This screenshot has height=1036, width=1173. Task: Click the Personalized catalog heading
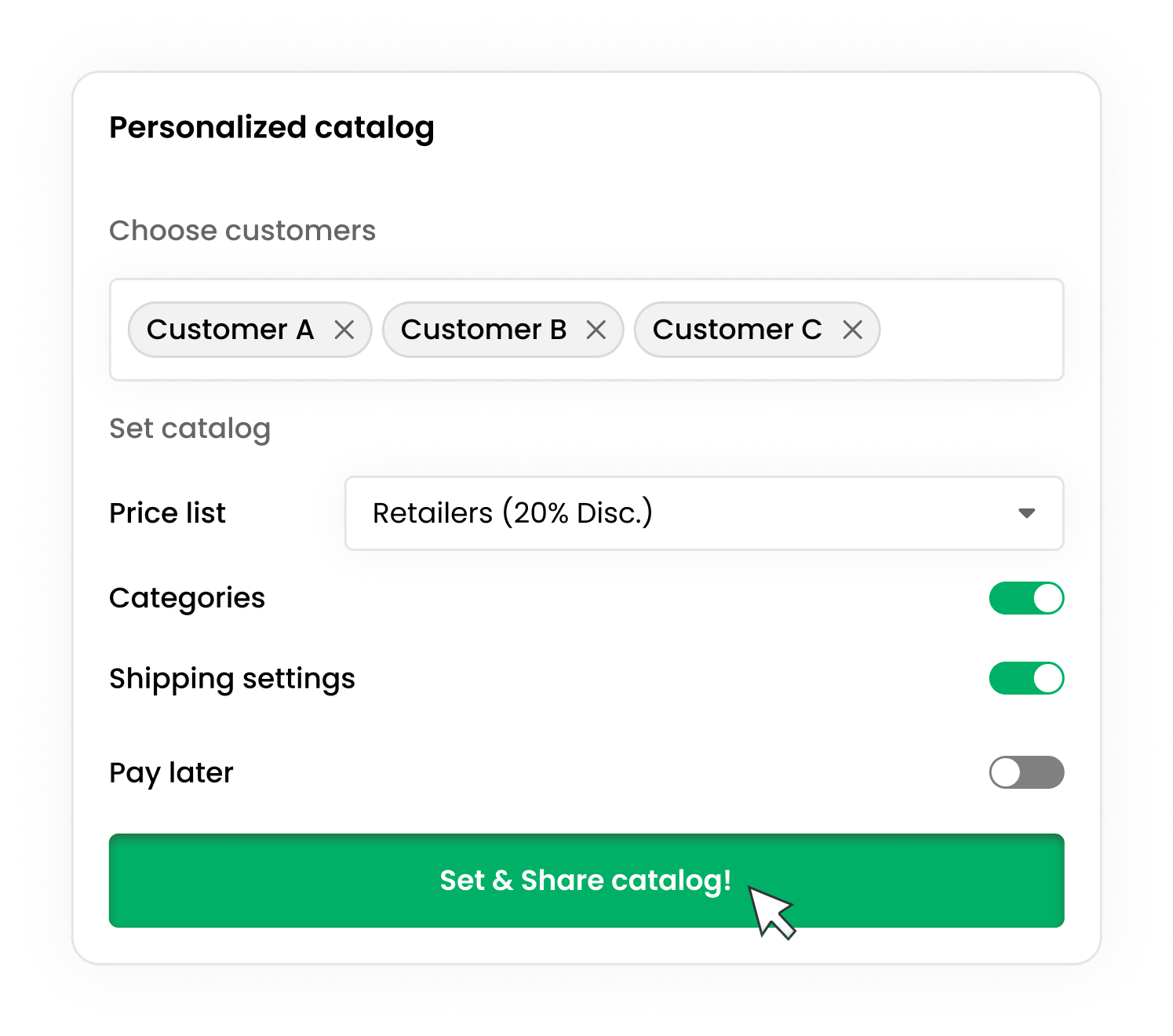[x=271, y=128]
